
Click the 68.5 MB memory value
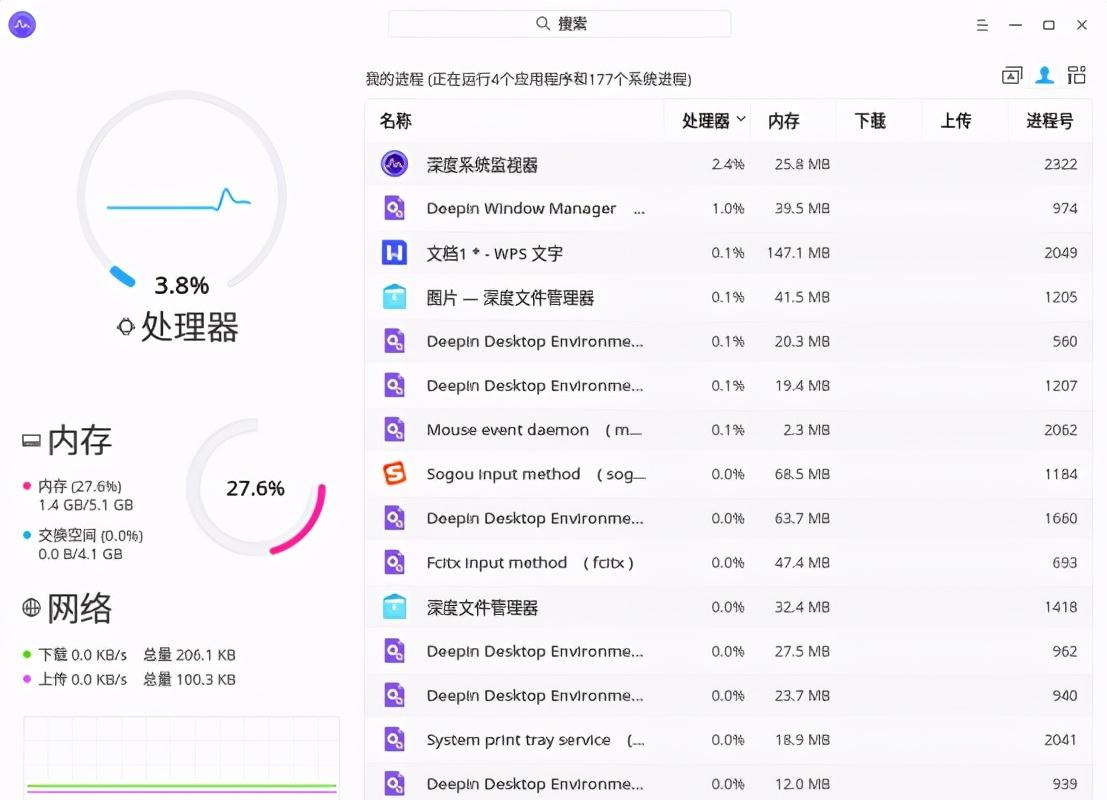point(802,474)
